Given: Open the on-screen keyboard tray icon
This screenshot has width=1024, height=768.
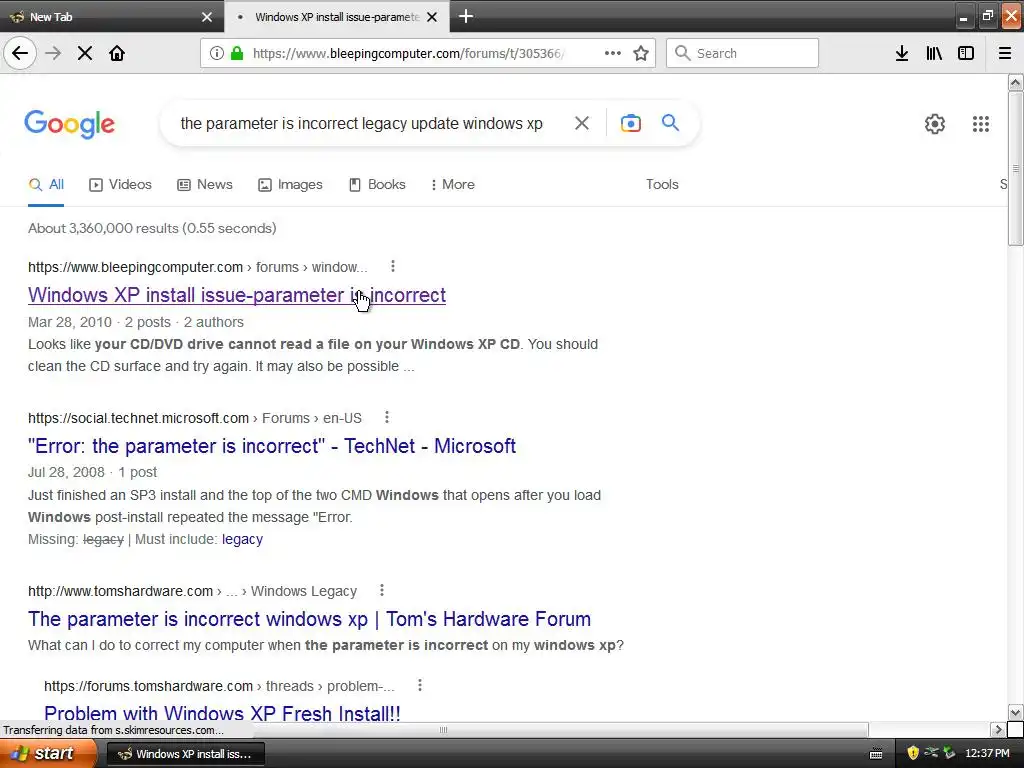Looking at the screenshot, I should 876,754.
